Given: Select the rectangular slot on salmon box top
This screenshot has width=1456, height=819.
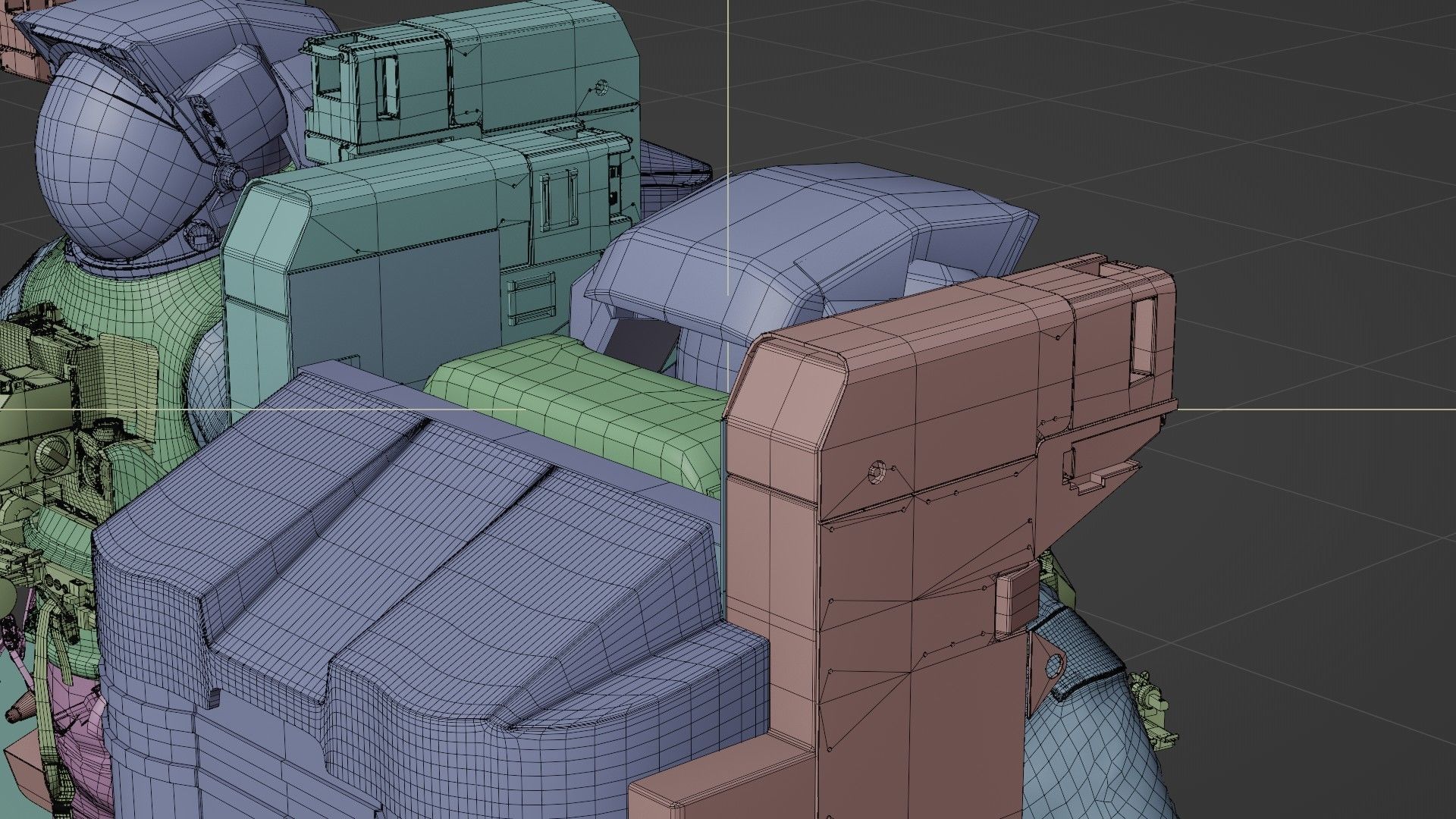Looking at the screenshot, I should (1142, 335).
